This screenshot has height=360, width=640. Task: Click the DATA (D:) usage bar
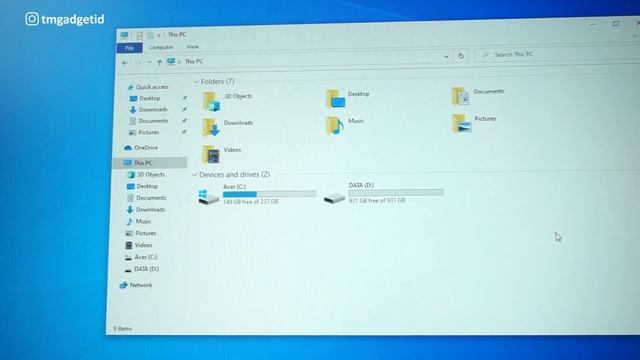click(396, 193)
